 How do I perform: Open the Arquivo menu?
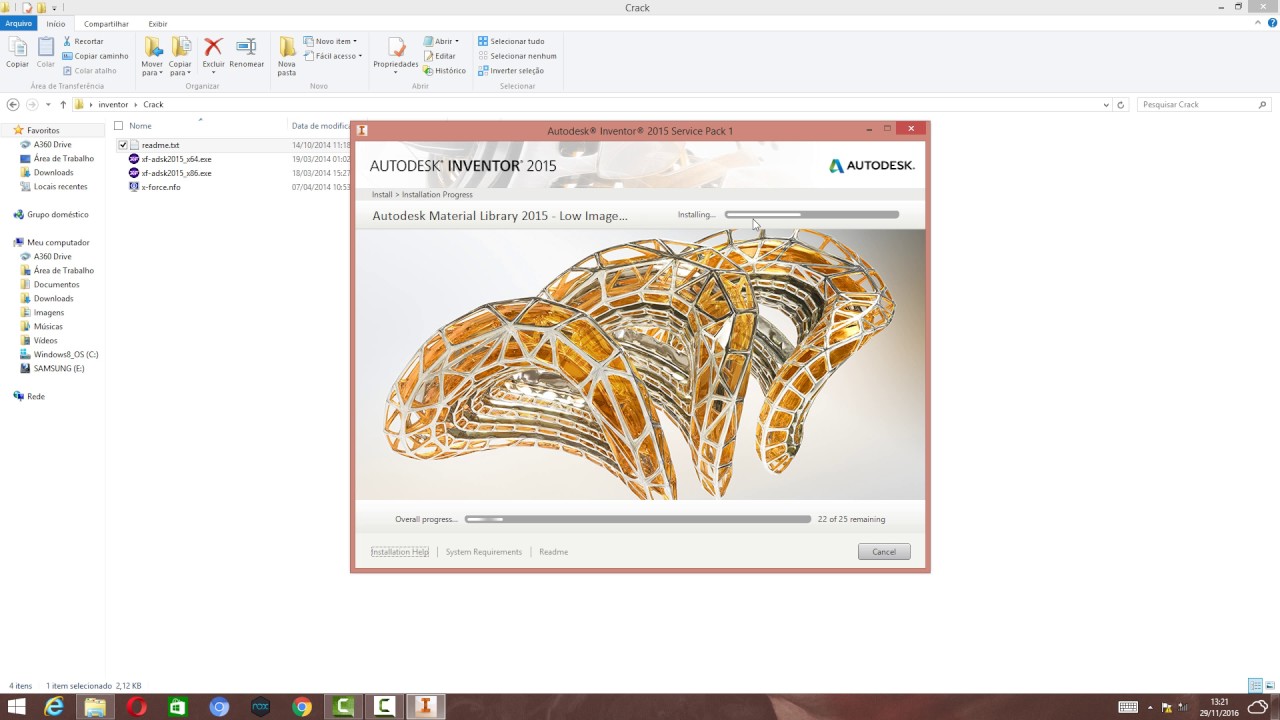(x=19, y=23)
